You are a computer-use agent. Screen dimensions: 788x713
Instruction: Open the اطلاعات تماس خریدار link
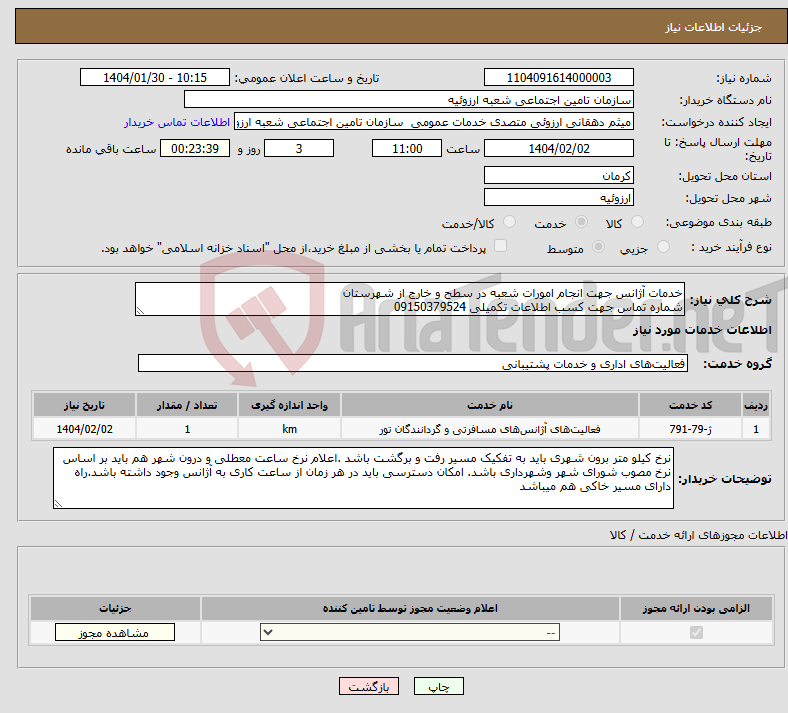click(177, 122)
